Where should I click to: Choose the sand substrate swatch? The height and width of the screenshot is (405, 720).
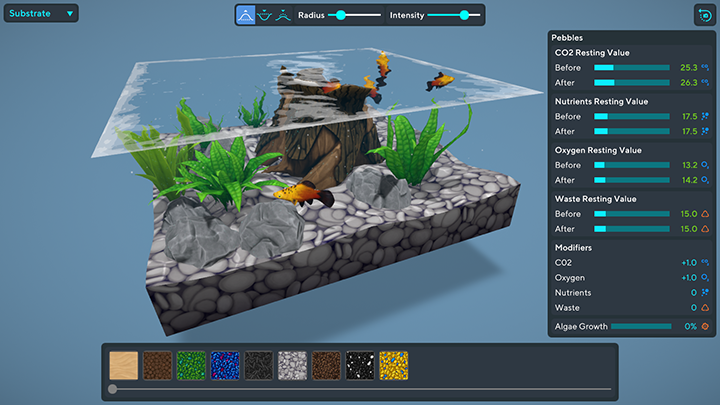click(x=124, y=366)
